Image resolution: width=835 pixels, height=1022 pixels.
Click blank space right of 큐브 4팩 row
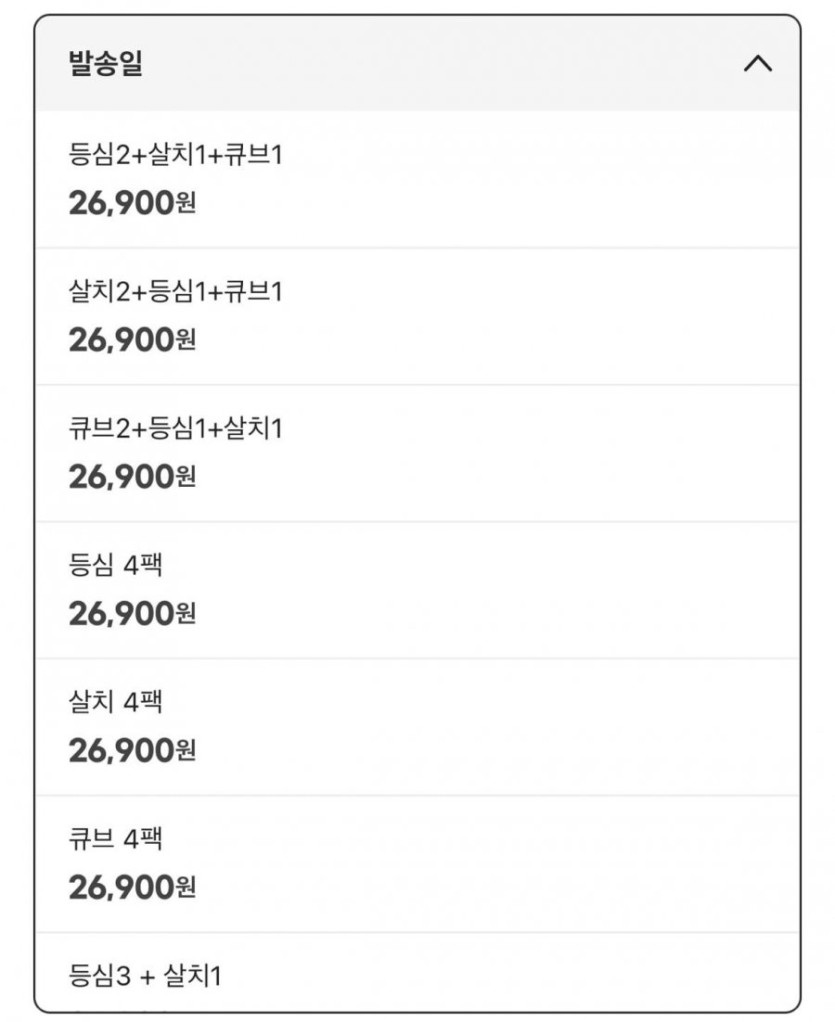[x=550, y=864]
